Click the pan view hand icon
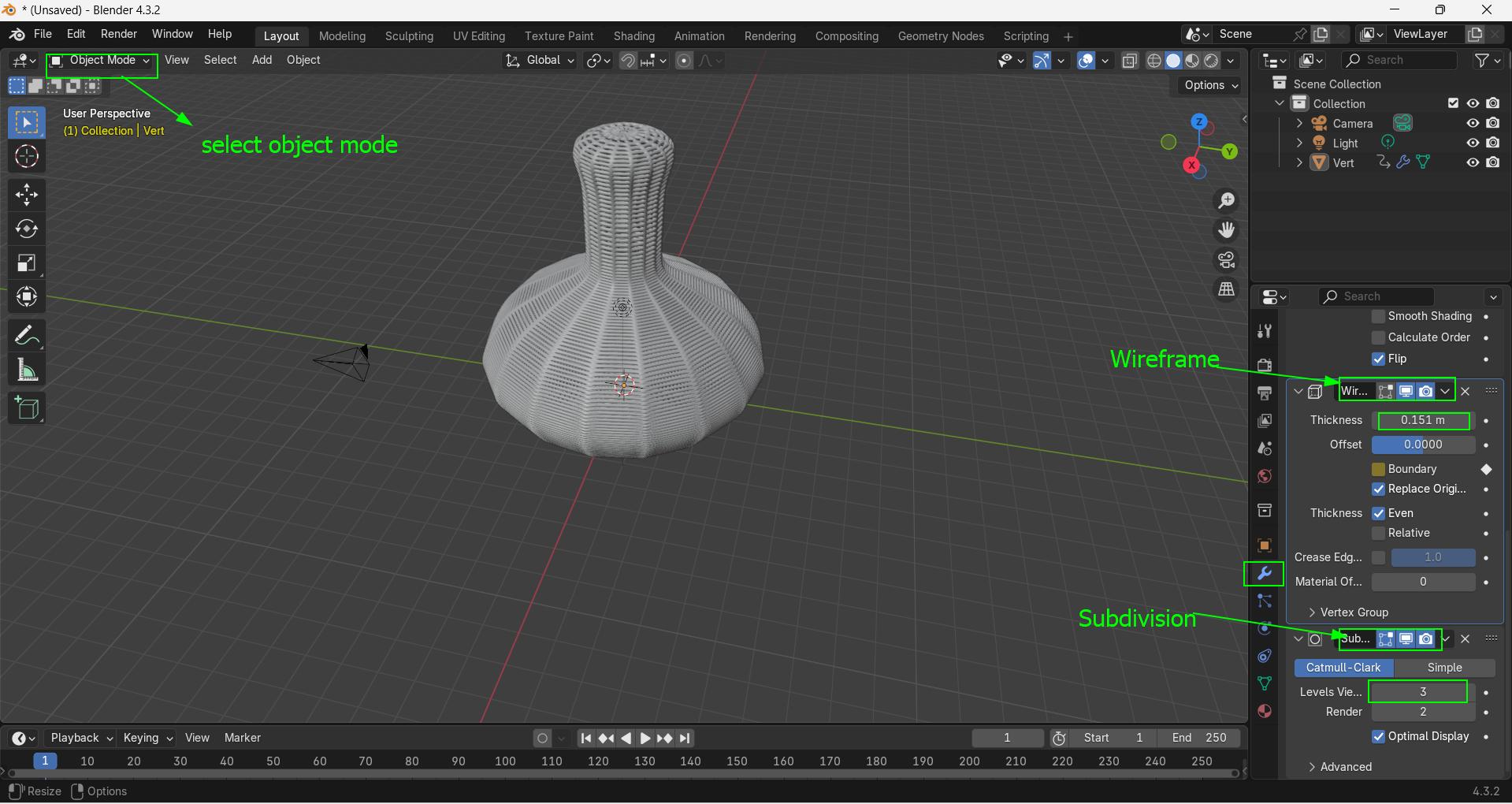 pos(1226,230)
